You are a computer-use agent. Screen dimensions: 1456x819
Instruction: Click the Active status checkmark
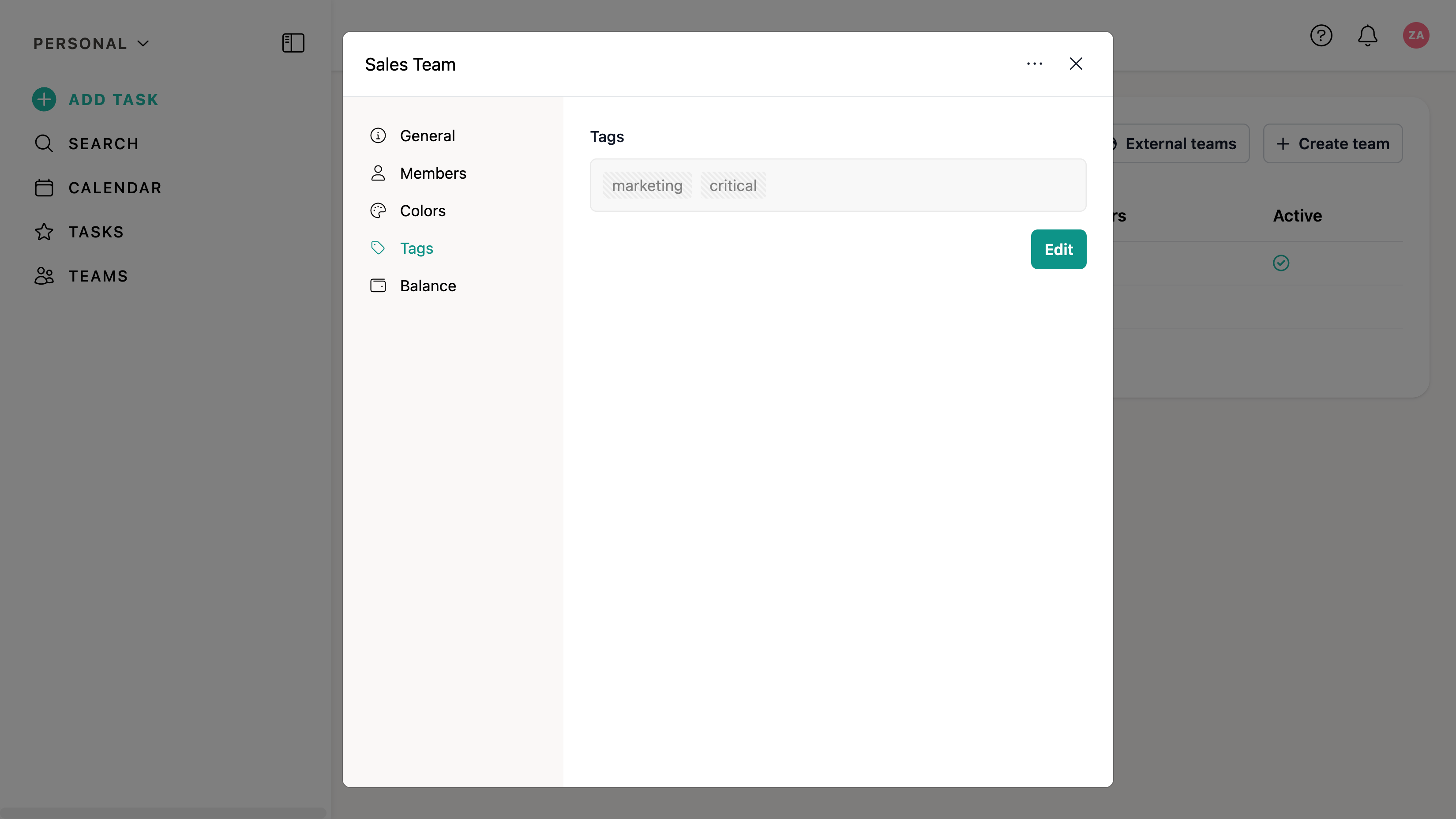click(x=1281, y=263)
